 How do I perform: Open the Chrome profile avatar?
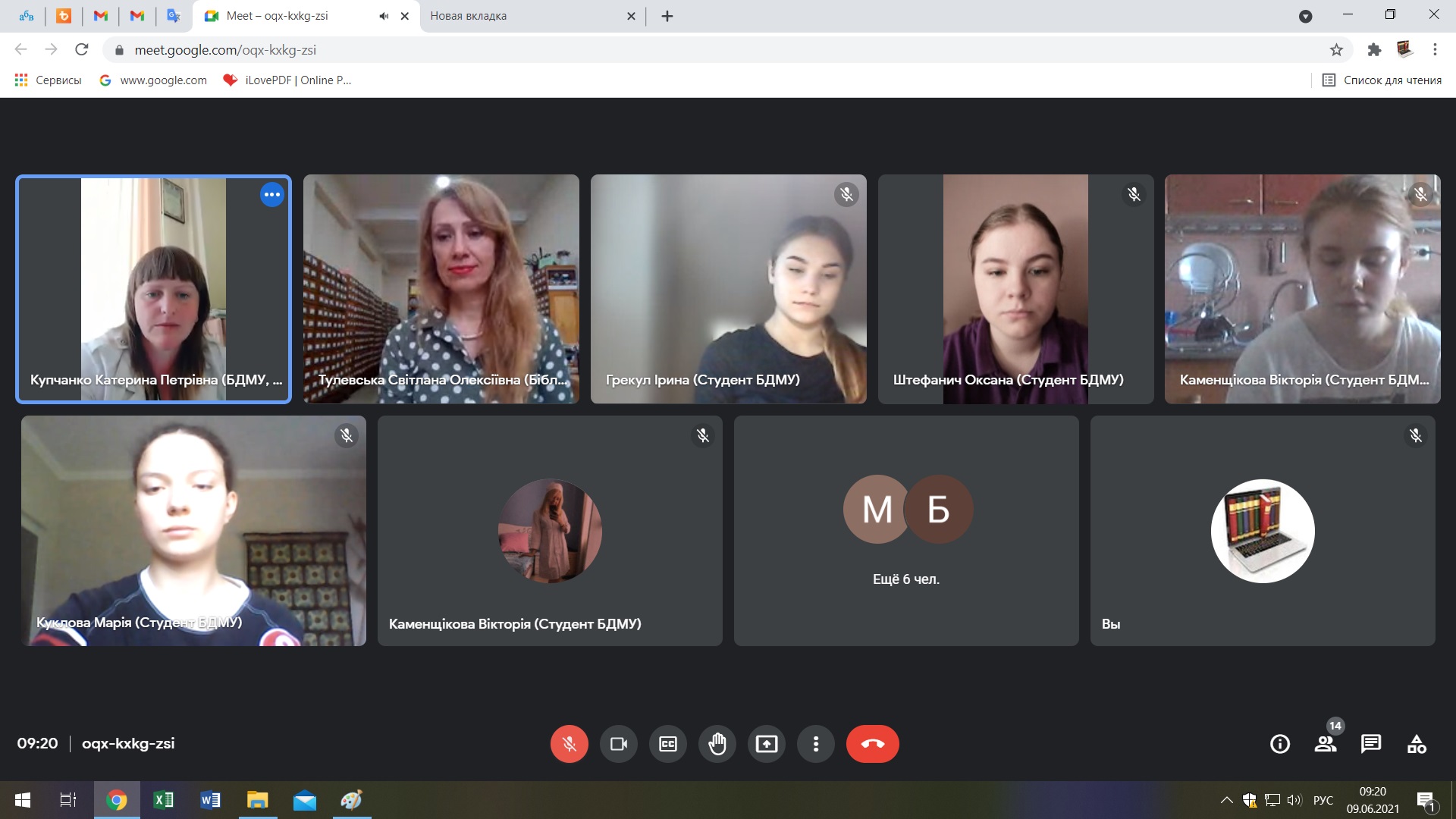tap(1404, 49)
